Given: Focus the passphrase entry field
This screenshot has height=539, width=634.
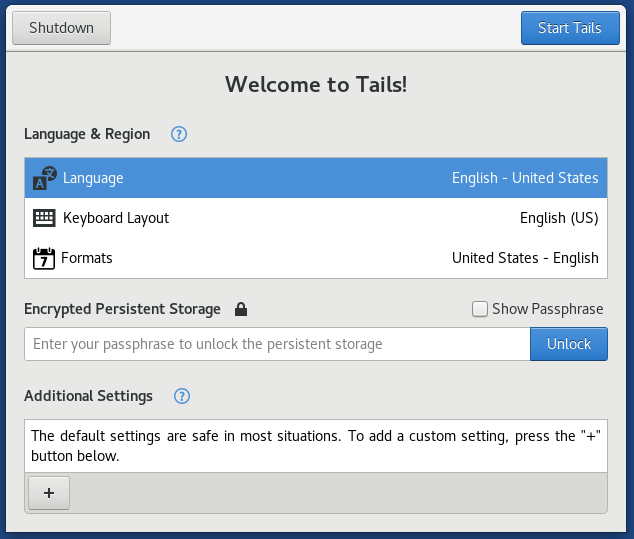Looking at the screenshot, I should coord(277,344).
